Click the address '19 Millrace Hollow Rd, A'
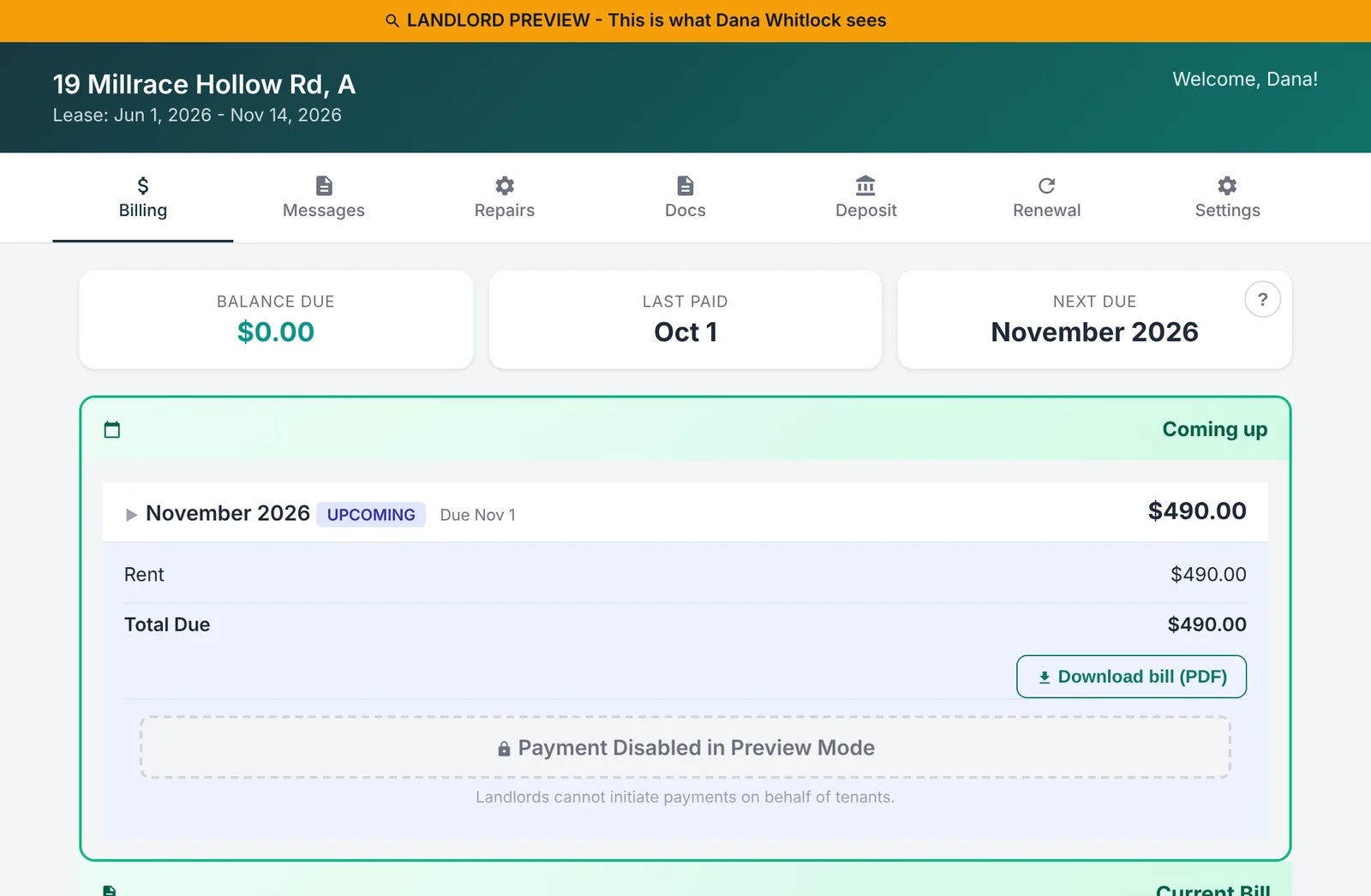This screenshot has height=896, width=1371. click(x=204, y=84)
